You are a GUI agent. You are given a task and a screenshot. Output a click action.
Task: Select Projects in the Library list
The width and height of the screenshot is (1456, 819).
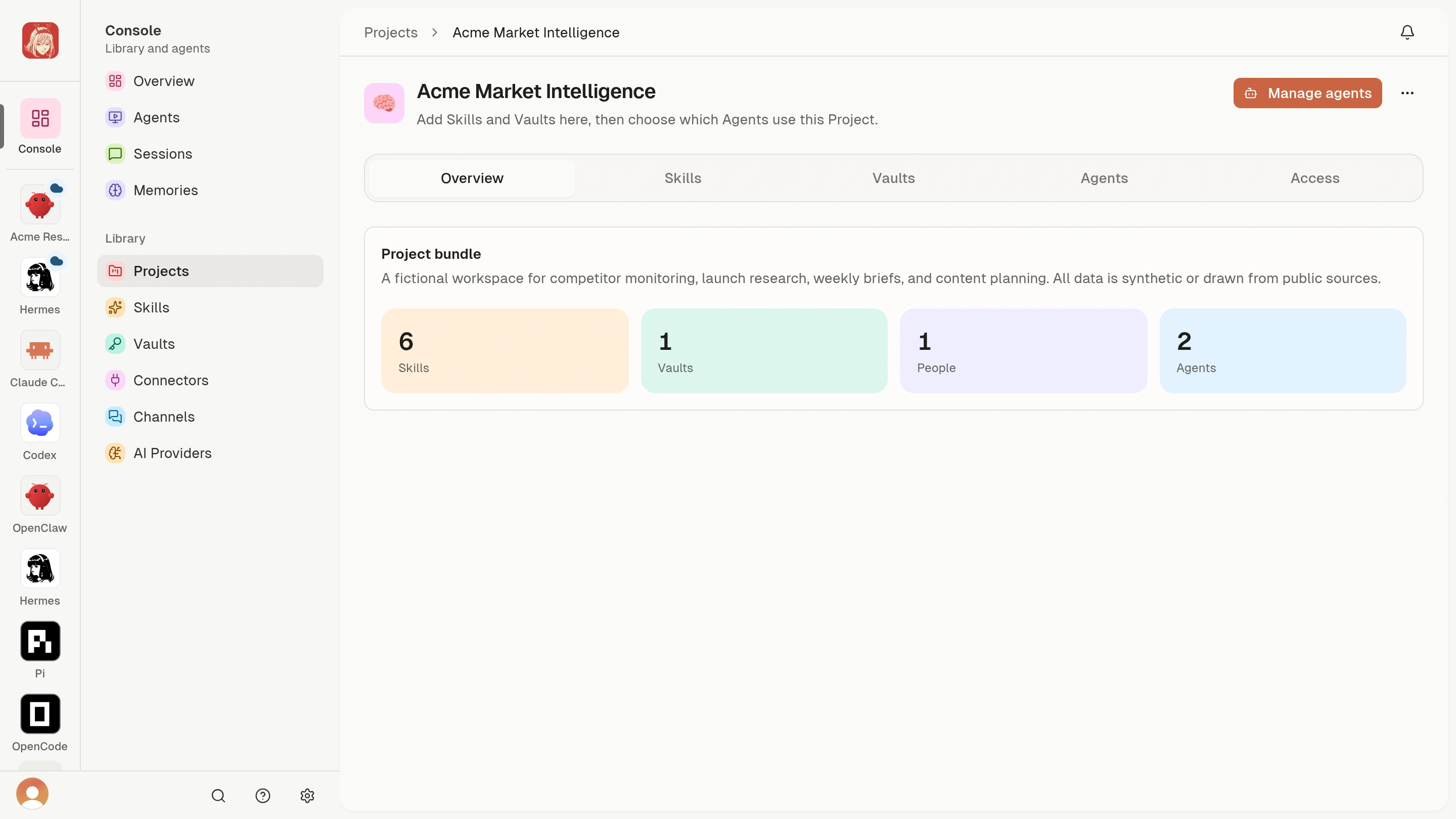[x=210, y=271]
